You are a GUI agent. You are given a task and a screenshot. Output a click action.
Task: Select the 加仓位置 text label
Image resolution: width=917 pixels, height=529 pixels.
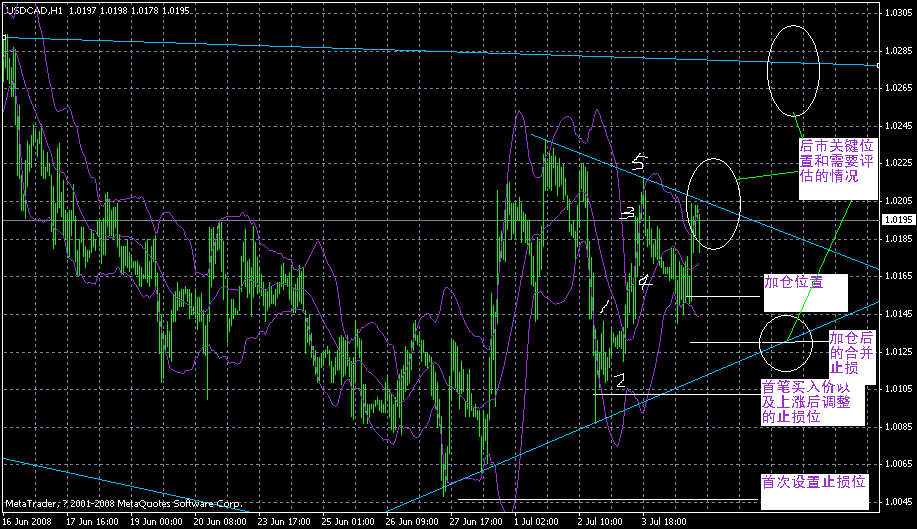tap(805, 292)
